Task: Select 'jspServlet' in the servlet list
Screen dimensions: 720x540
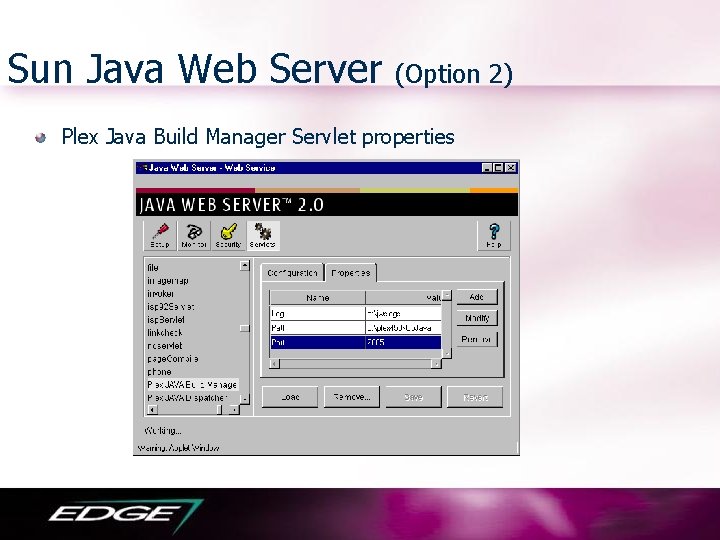Action: pyautogui.click(x=166, y=320)
